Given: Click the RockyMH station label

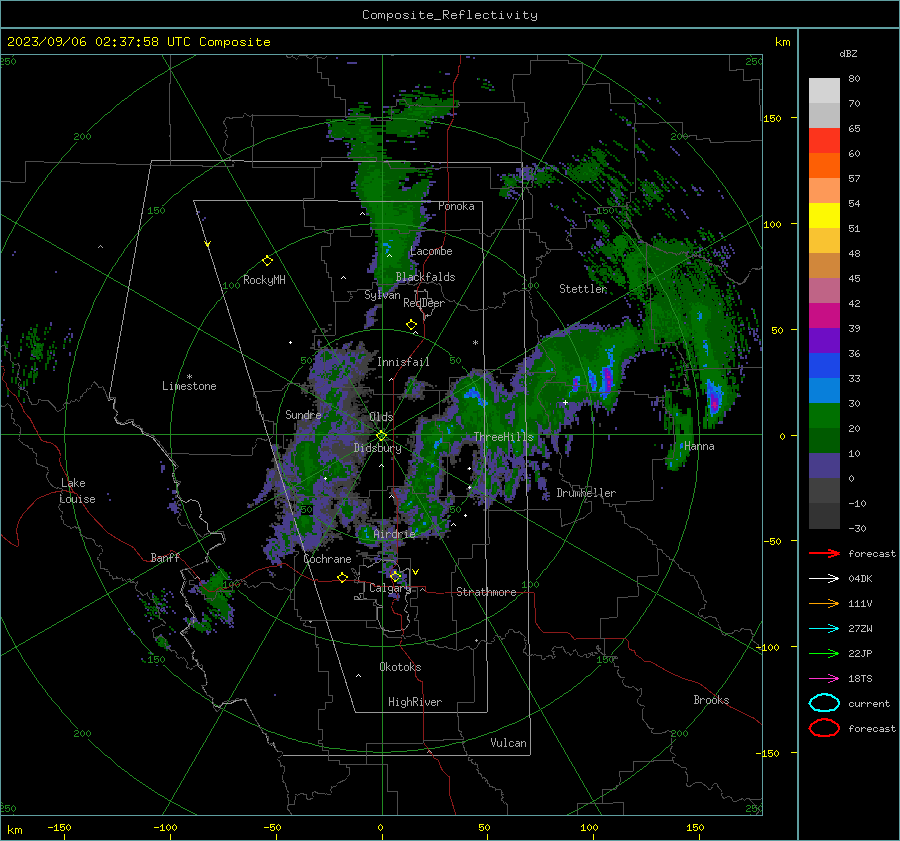Looking at the screenshot, I should pyautogui.click(x=264, y=280).
